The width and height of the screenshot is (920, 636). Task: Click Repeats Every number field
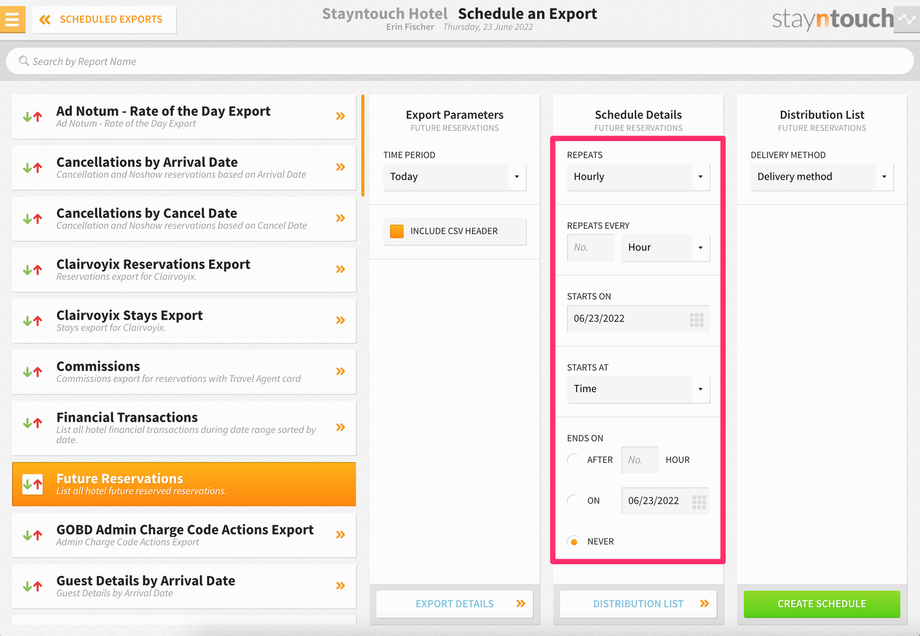pyautogui.click(x=590, y=248)
